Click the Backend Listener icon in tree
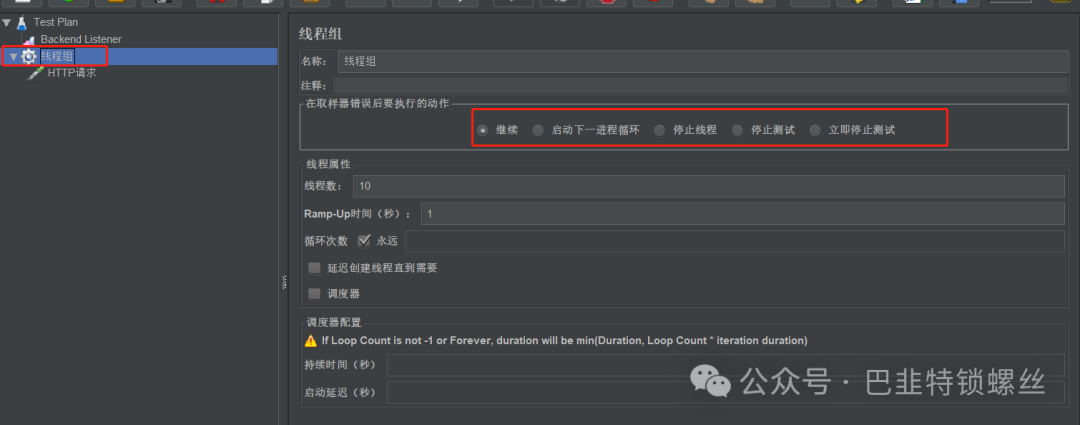 tap(29, 41)
